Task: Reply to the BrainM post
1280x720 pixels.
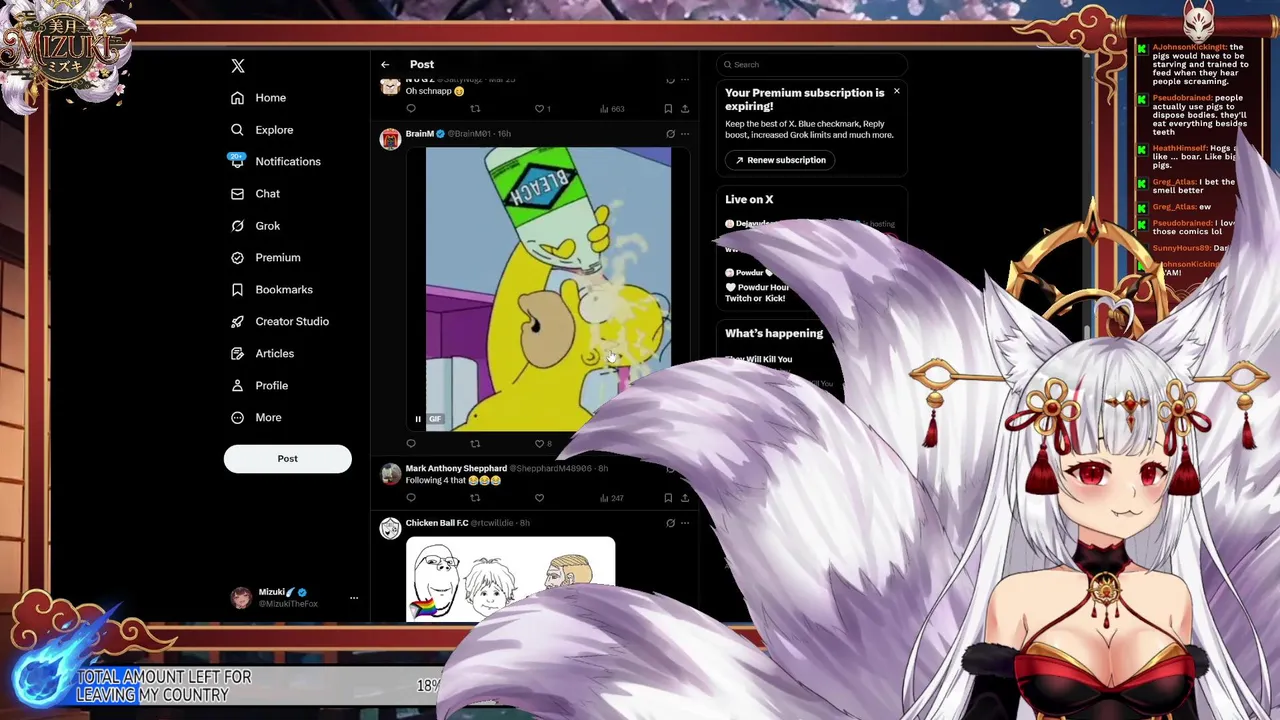Action: coord(411,444)
